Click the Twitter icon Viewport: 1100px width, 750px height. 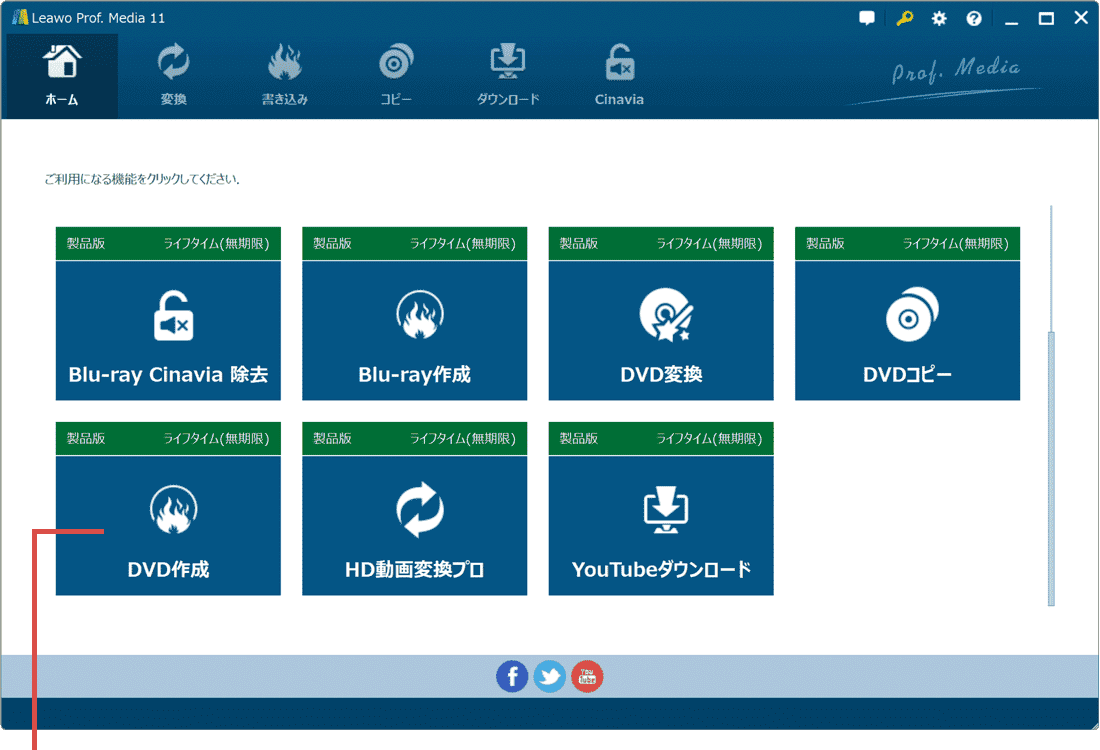tap(549, 676)
